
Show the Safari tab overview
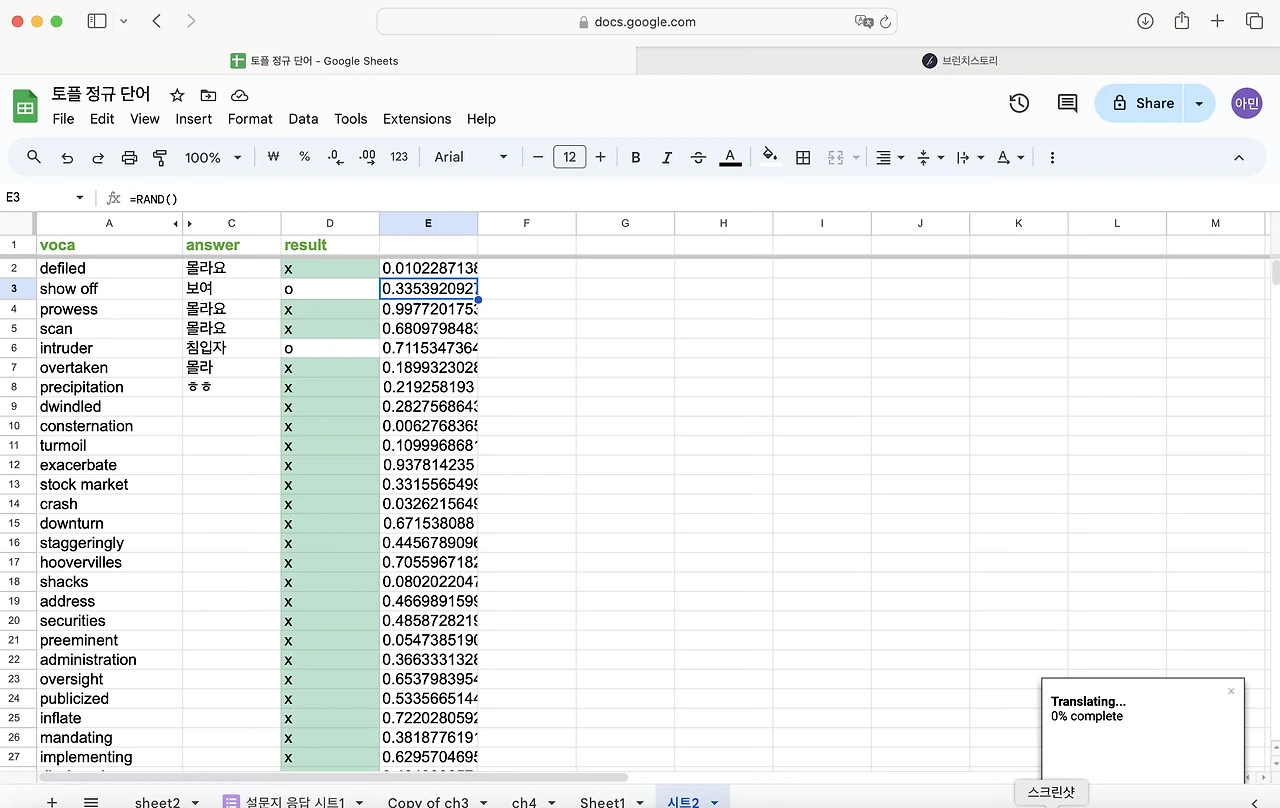pyautogui.click(x=1254, y=21)
